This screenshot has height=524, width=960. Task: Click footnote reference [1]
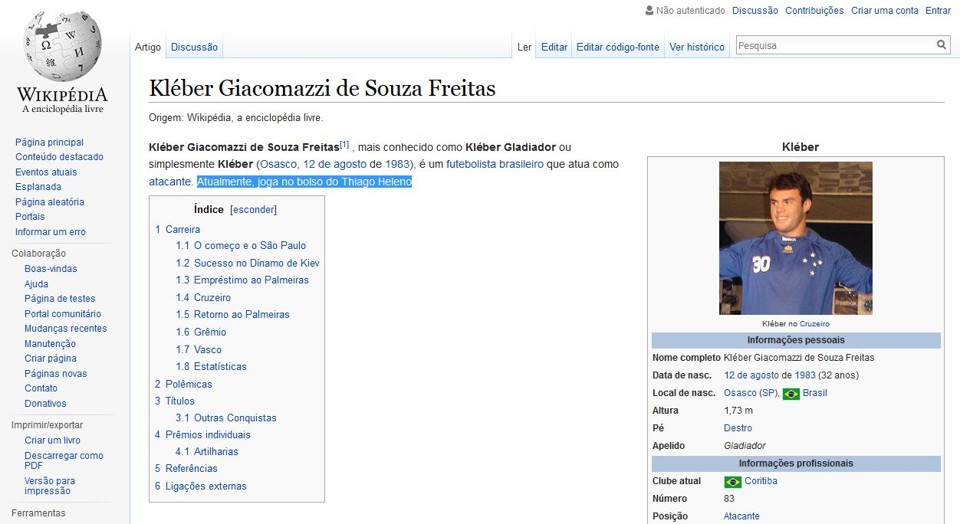344,145
